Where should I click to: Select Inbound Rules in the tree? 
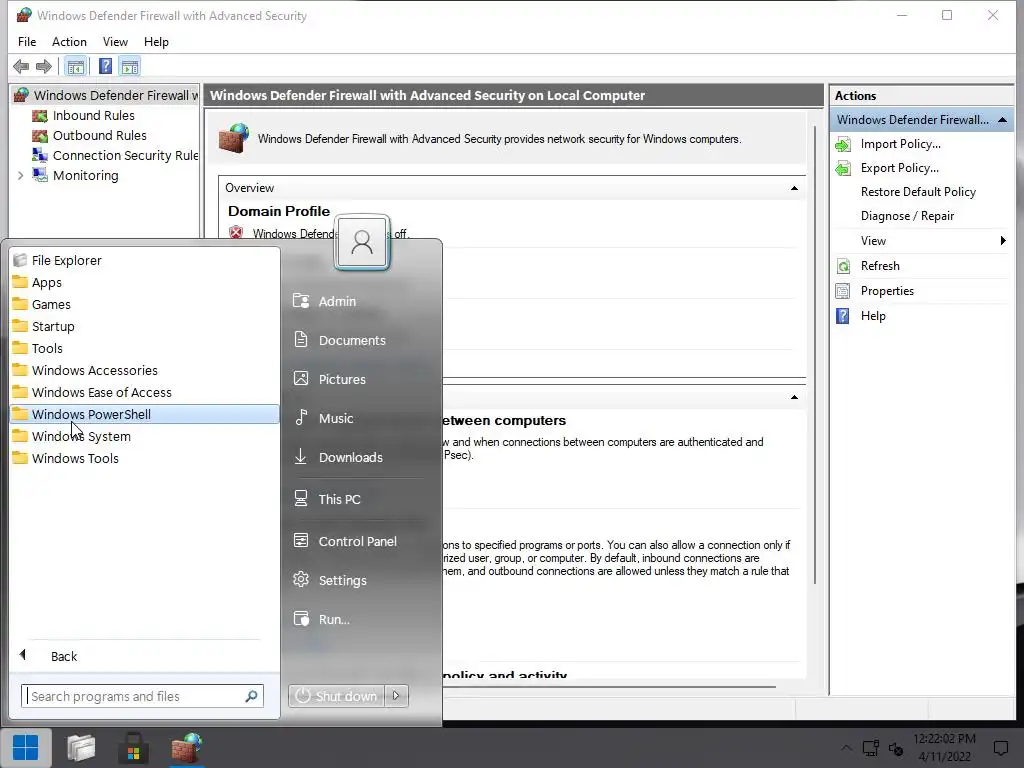(93, 116)
